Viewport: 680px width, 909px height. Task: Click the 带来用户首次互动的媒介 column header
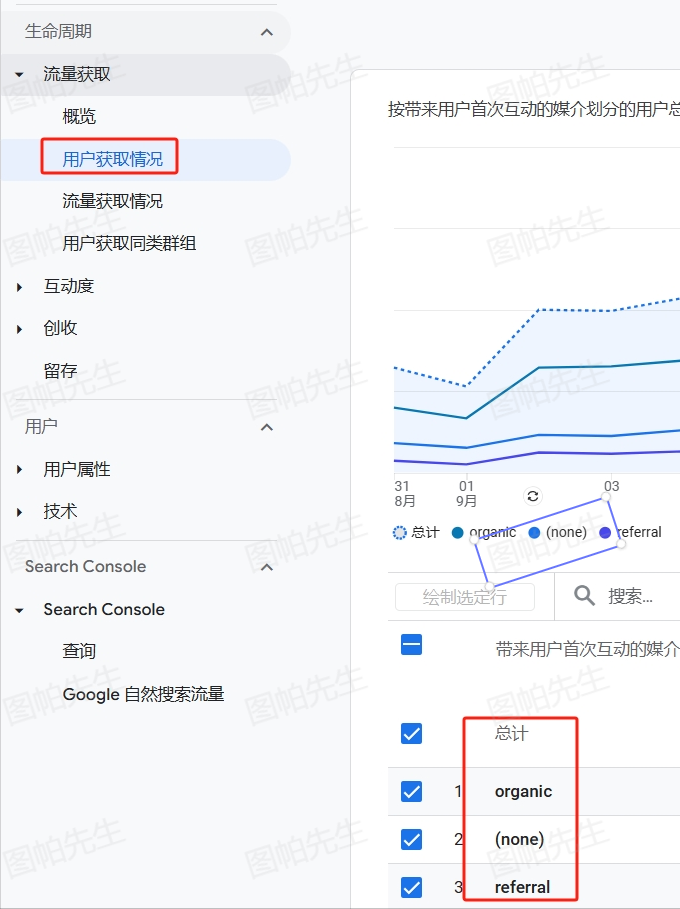(x=587, y=649)
